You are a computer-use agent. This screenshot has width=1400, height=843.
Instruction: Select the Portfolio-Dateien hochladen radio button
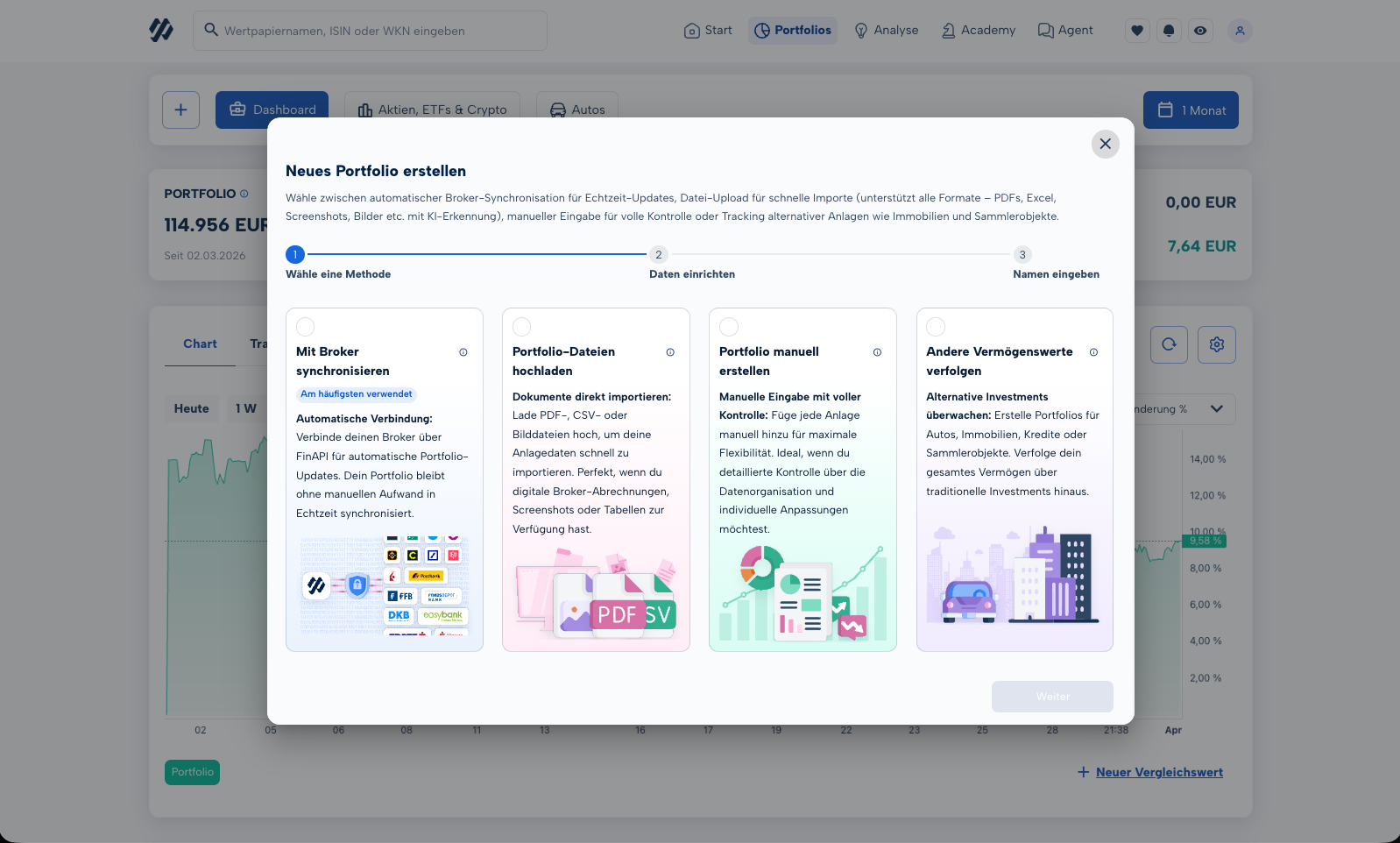(x=522, y=327)
